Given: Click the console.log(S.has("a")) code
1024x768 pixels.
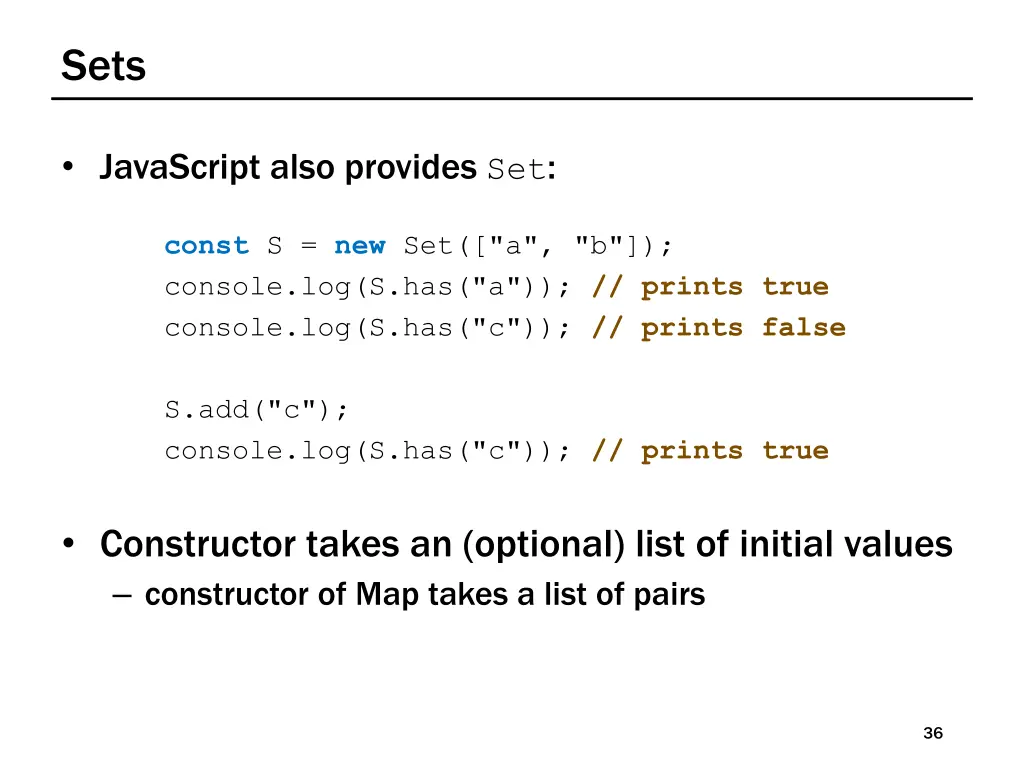Looking at the screenshot, I should point(368,287).
